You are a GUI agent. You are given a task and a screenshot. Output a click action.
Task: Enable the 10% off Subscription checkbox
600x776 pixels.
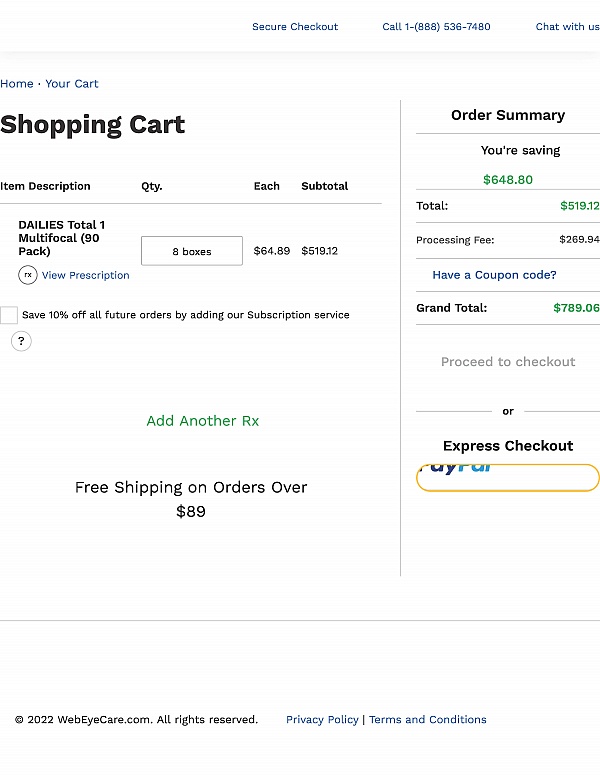[9, 315]
